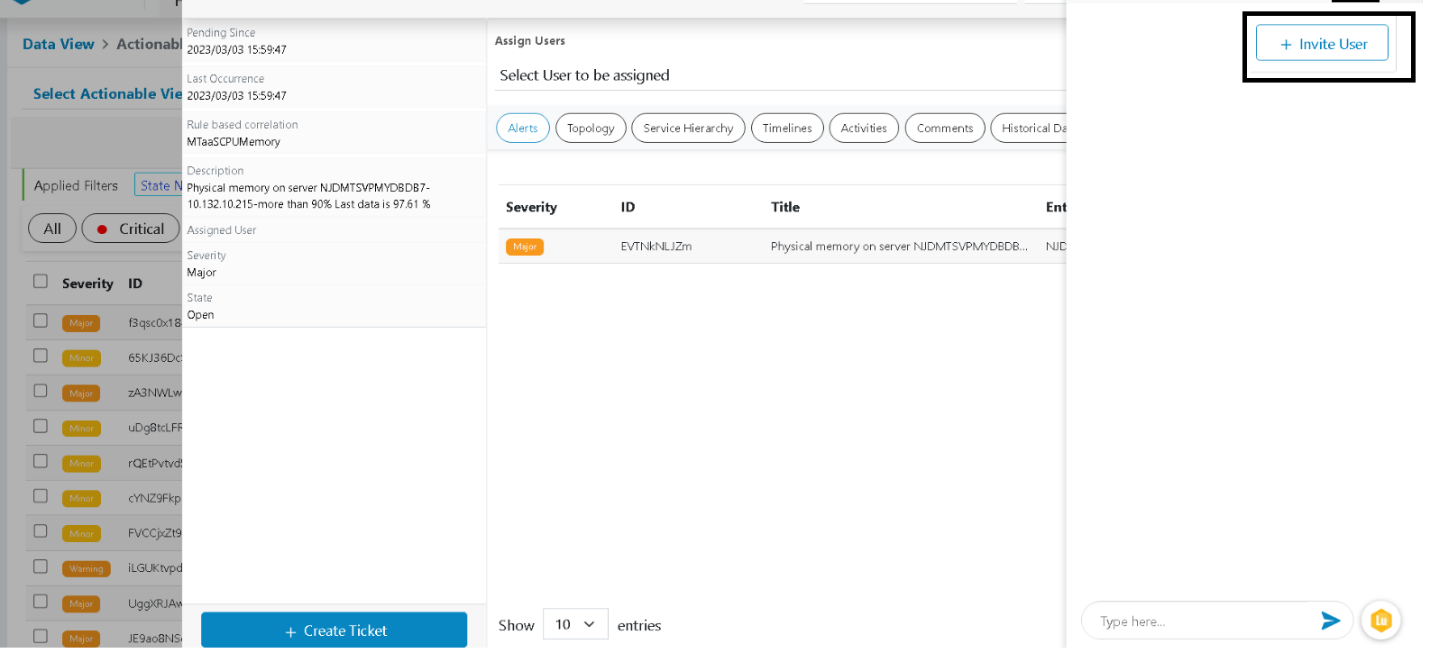The width and height of the screenshot is (1430, 653).
Task: Tick the select-all checkbox beside Severity header
Action: point(40,281)
